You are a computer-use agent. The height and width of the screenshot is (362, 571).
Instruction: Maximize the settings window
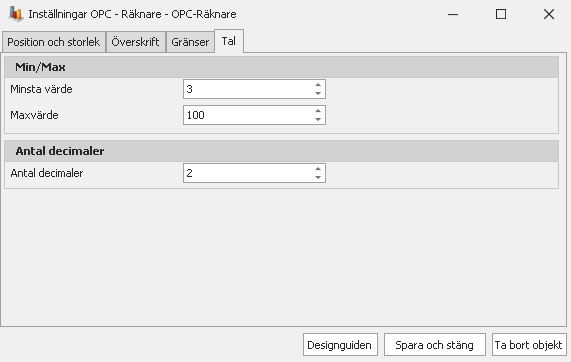[x=501, y=14]
